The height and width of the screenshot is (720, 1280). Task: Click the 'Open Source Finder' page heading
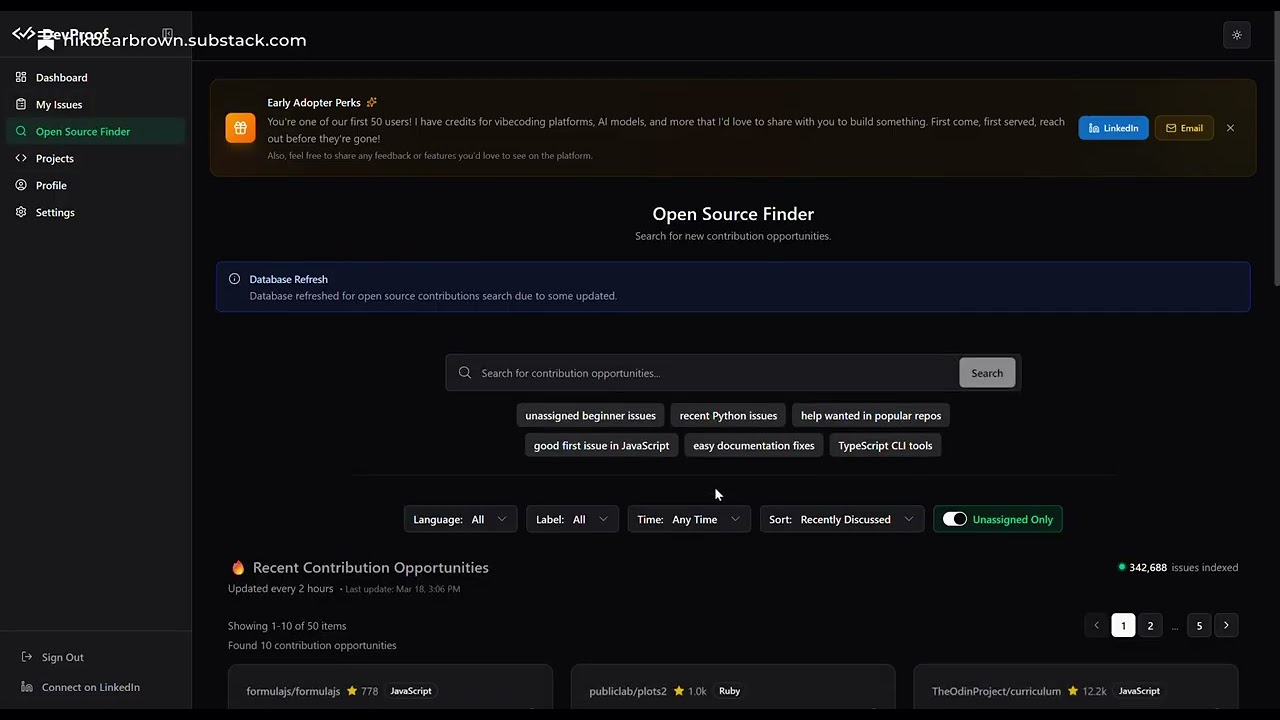733,214
